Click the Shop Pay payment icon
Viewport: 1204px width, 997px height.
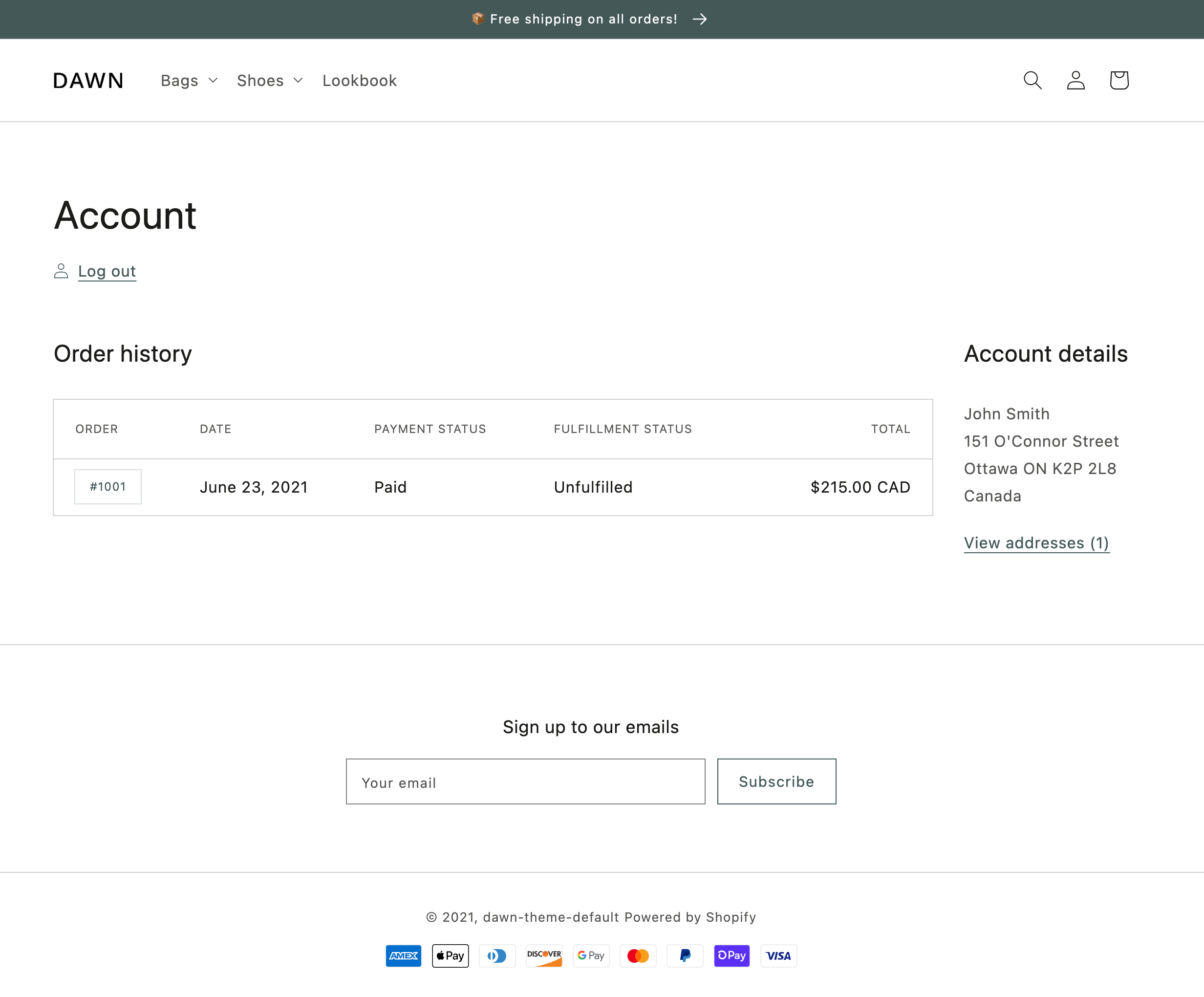pos(731,956)
